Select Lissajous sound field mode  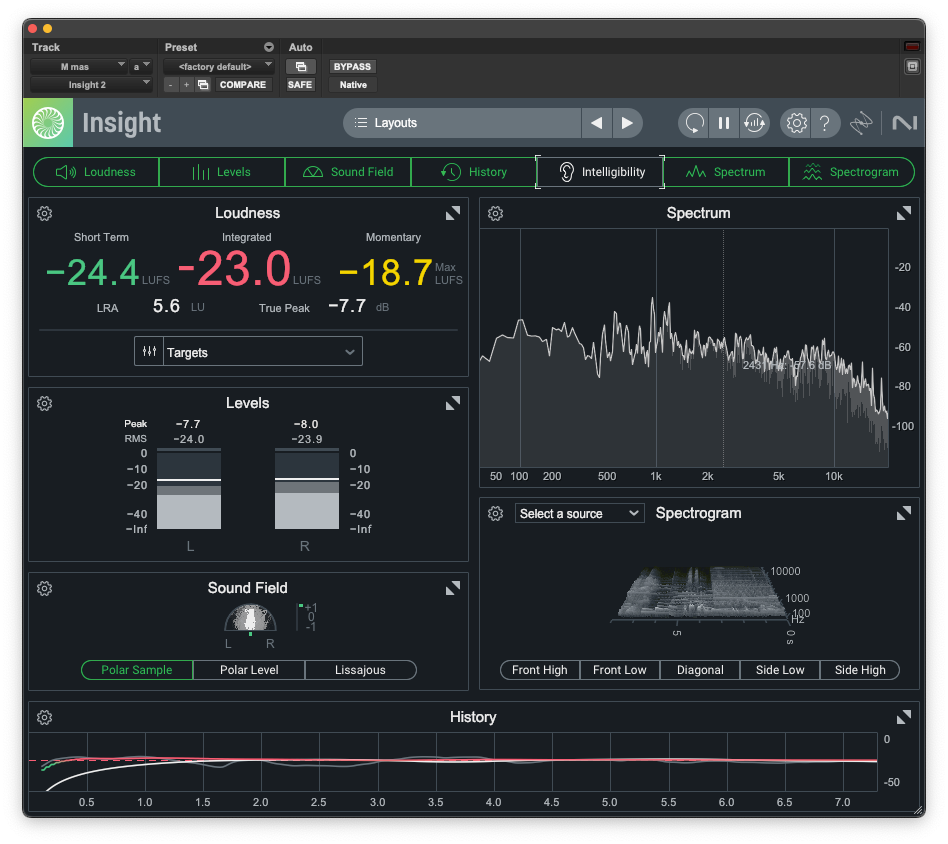click(x=360, y=670)
